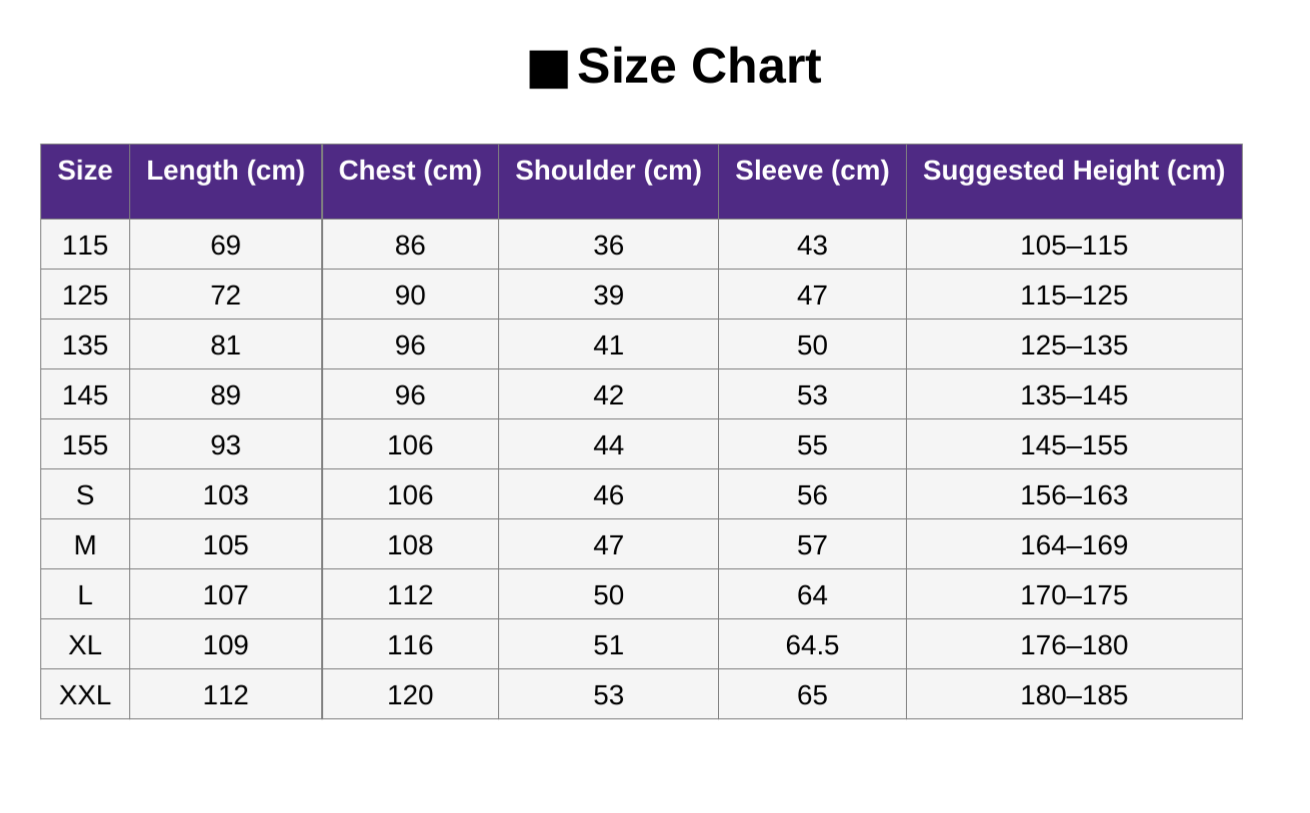
Task: Click the size S row label
Action: pyautogui.click(x=85, y=495)
